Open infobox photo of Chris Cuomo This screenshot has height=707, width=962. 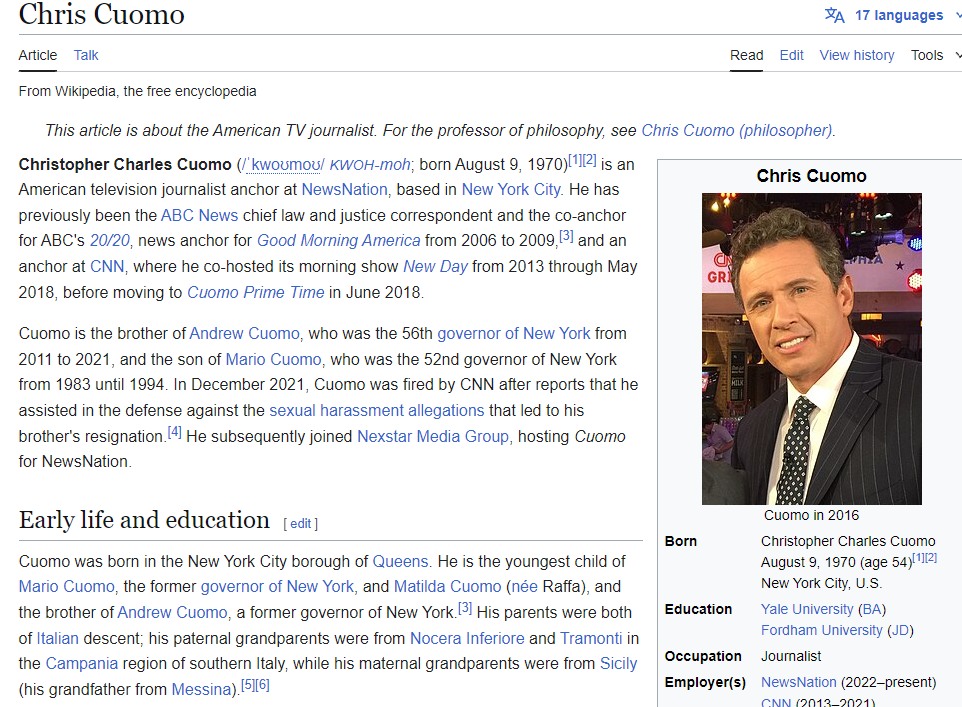click(x=812, y=349)
